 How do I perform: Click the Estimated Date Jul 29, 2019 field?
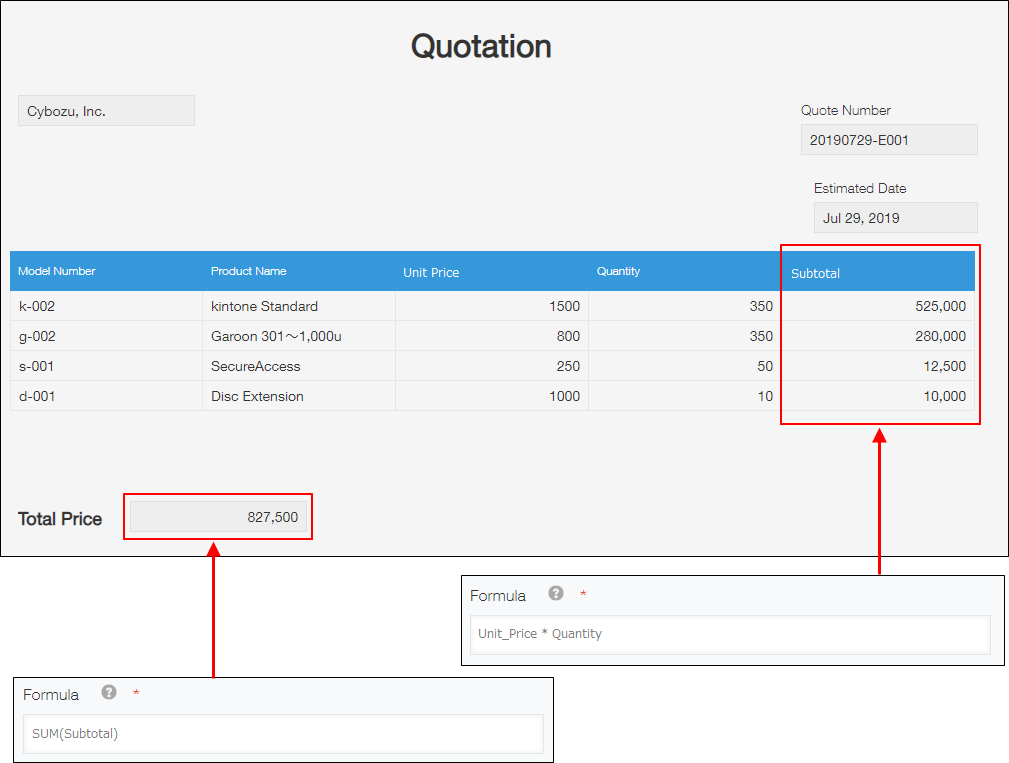point(894,217)
